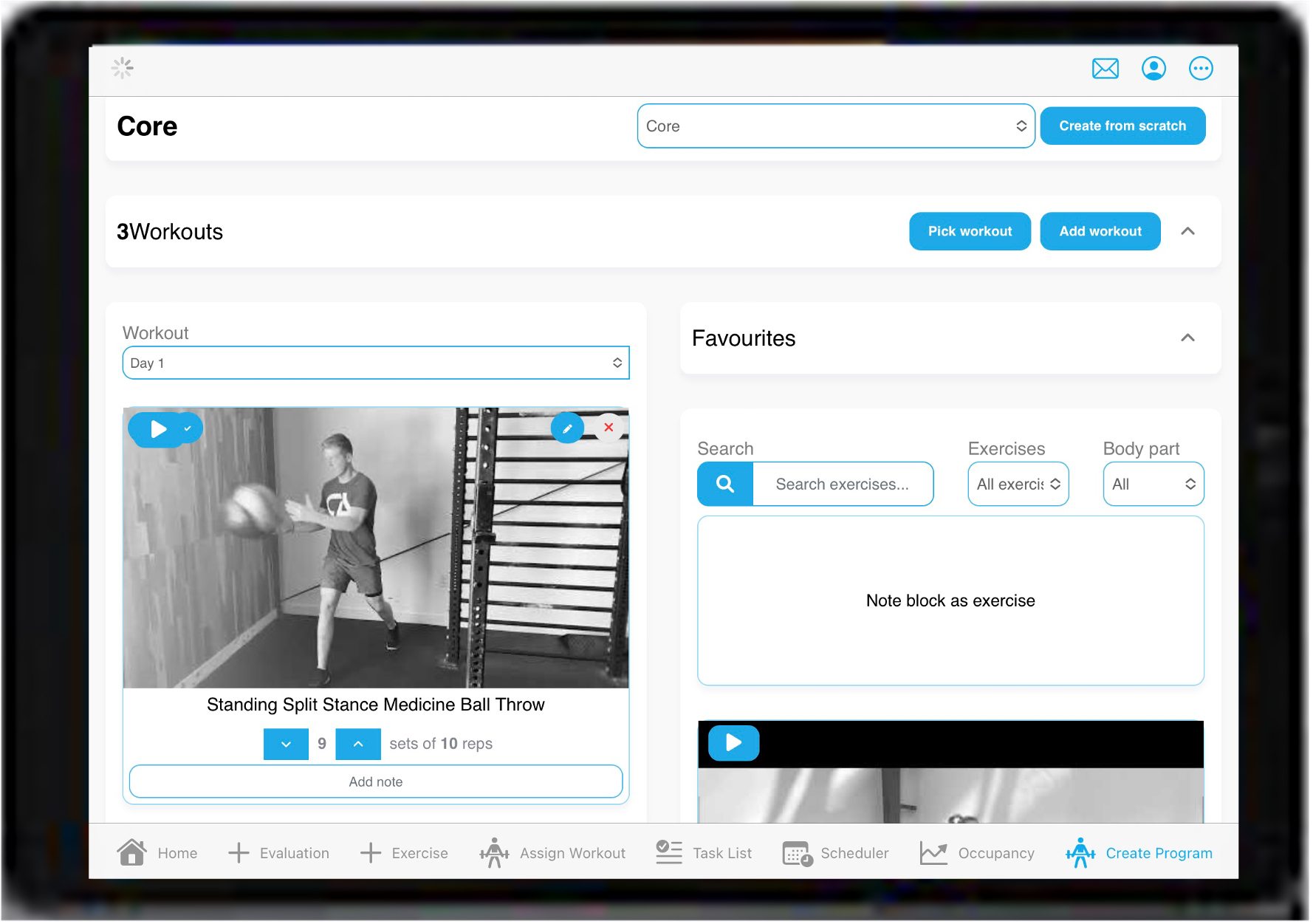Edit the Standing Split Stance exercise with pencil icon

(567, 428)
